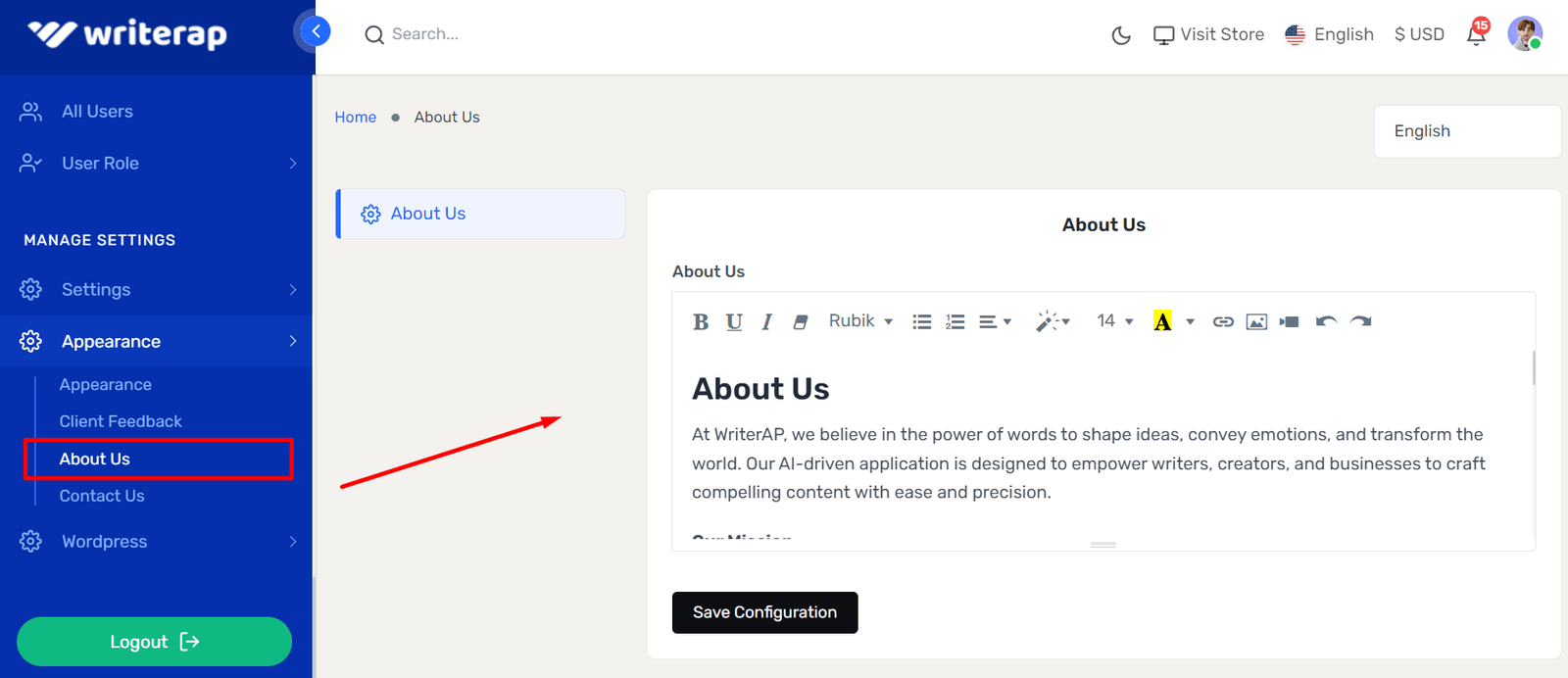Screen dimensions: 1568x678
Task: Click the search magnifier icon
Action: click(x=373, y=35)
